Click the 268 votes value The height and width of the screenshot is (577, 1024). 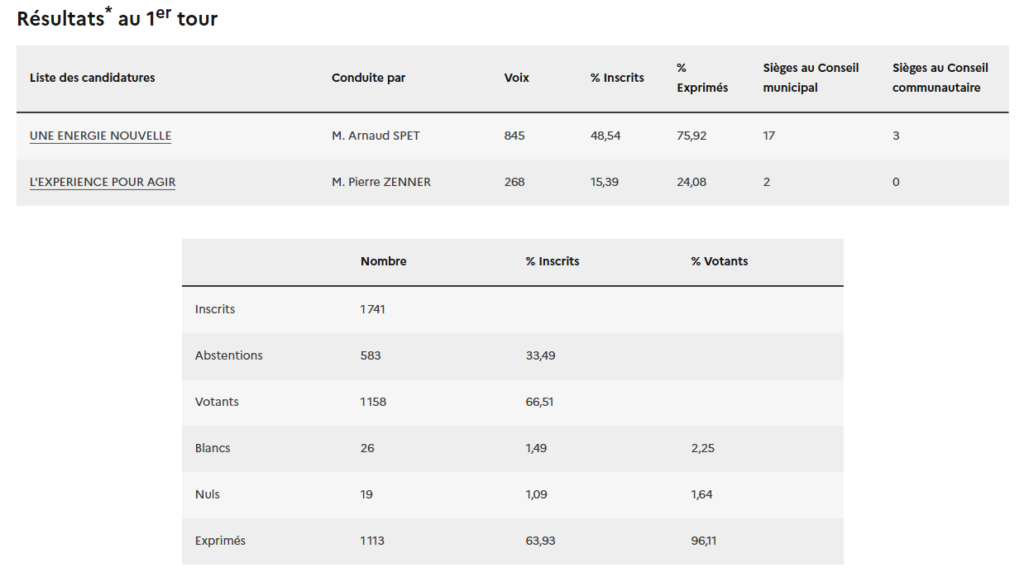514,182
